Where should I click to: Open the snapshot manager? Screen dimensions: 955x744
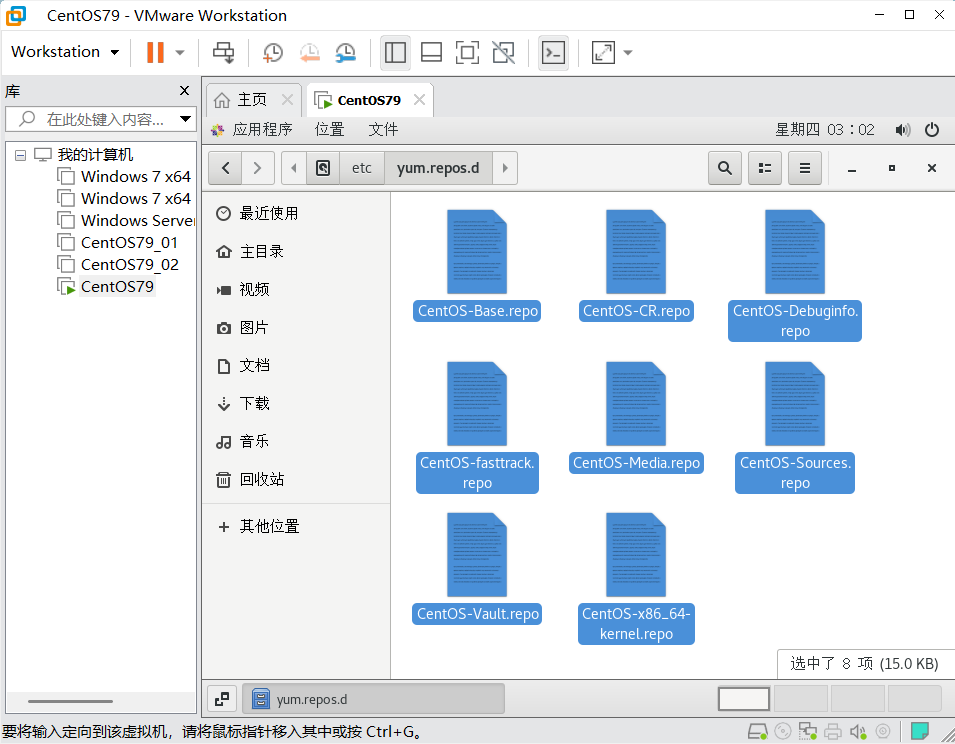(345, 52)
